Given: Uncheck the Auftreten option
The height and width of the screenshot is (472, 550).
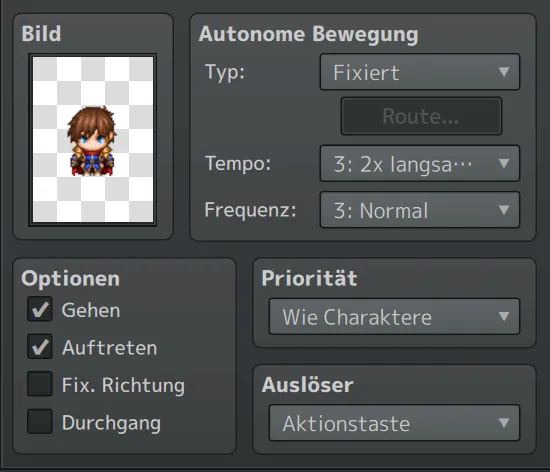Looking at the screenshot, I should pos(40,346).
